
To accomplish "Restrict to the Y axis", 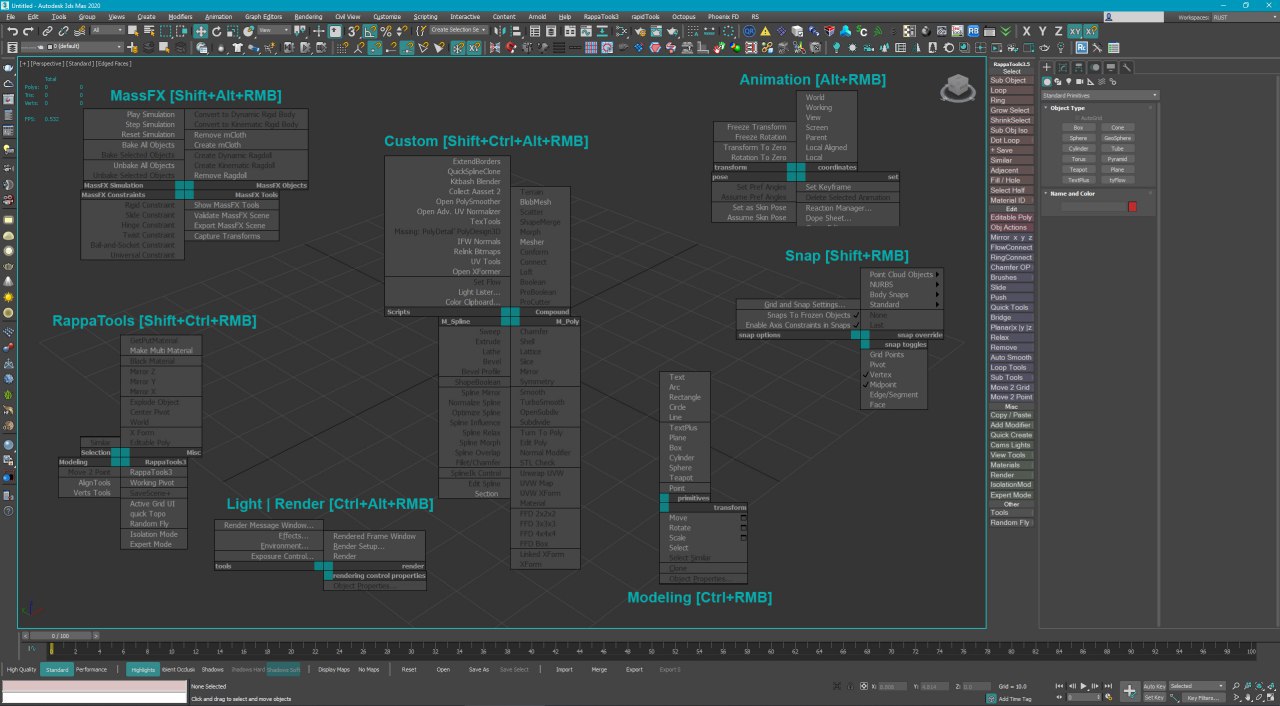I will click(1042, 31).
